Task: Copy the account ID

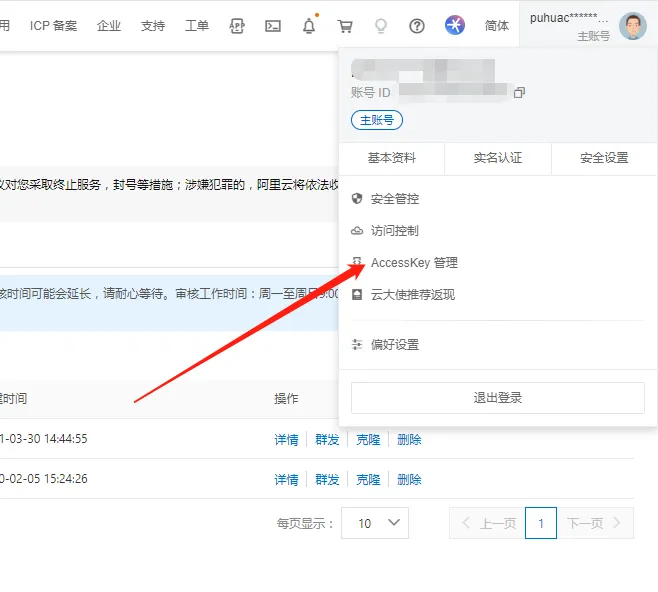Action: [520, 92]
